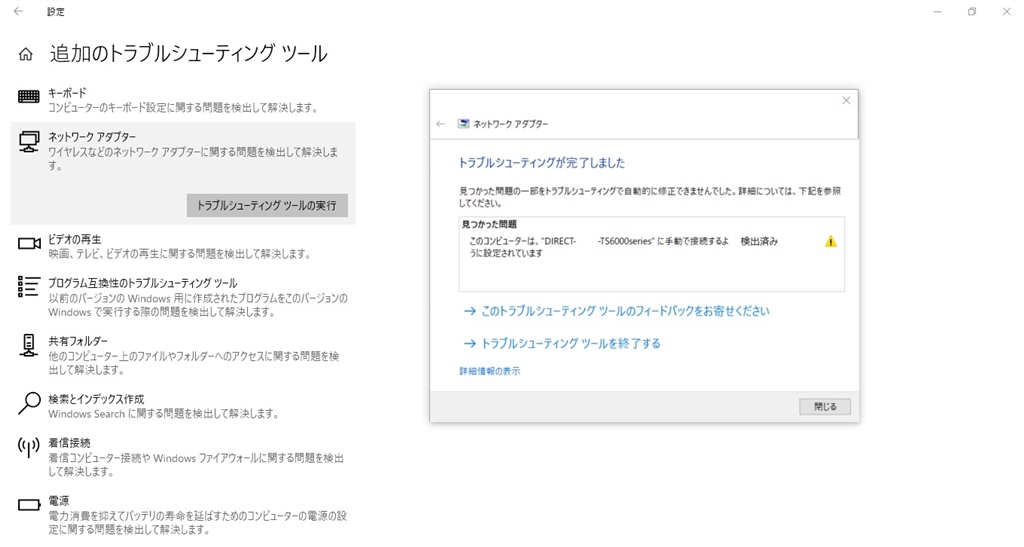
Task: Click the incoming connections antenna icon
Action: [28, 447]
